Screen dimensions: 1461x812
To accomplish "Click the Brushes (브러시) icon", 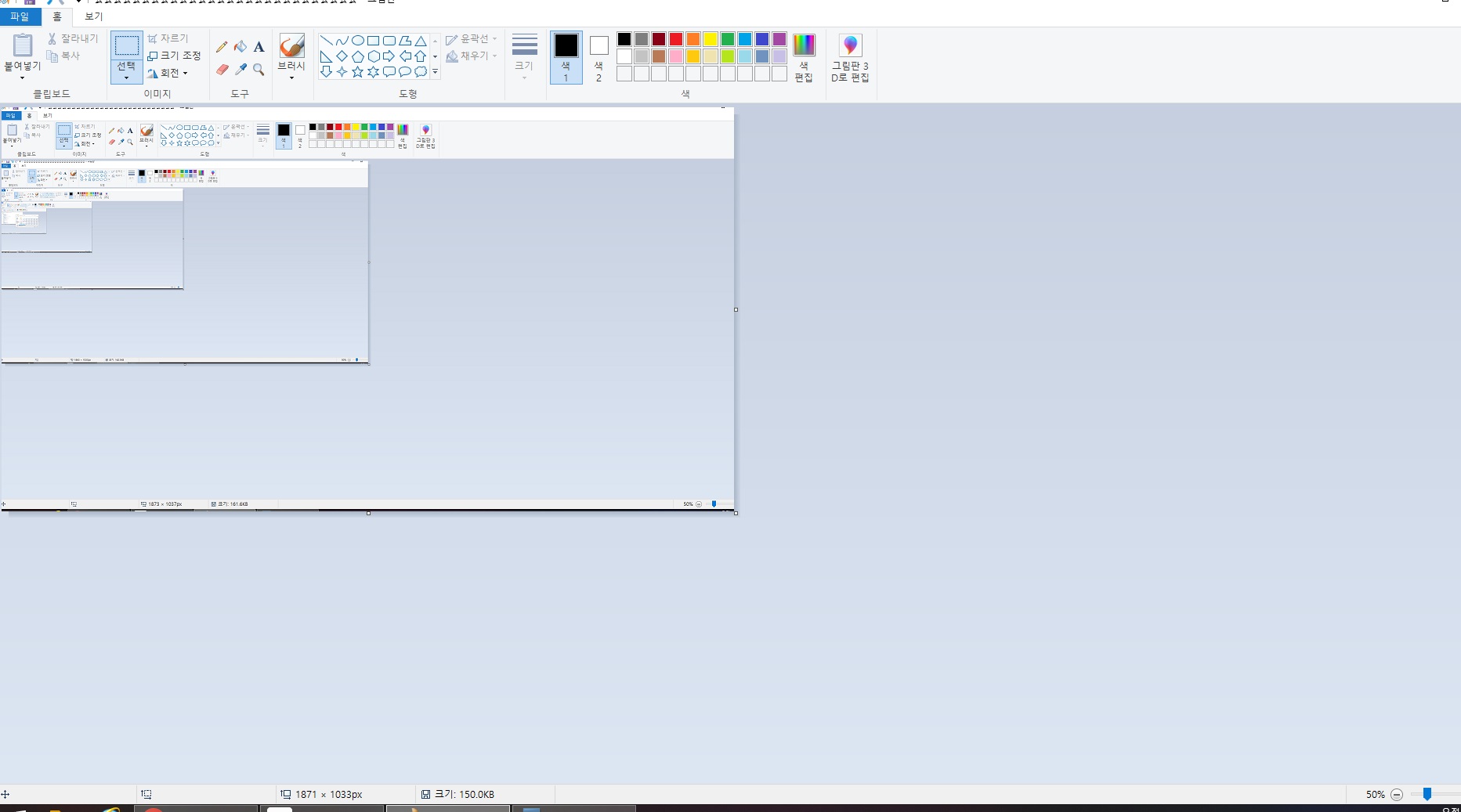I will 291,45.
